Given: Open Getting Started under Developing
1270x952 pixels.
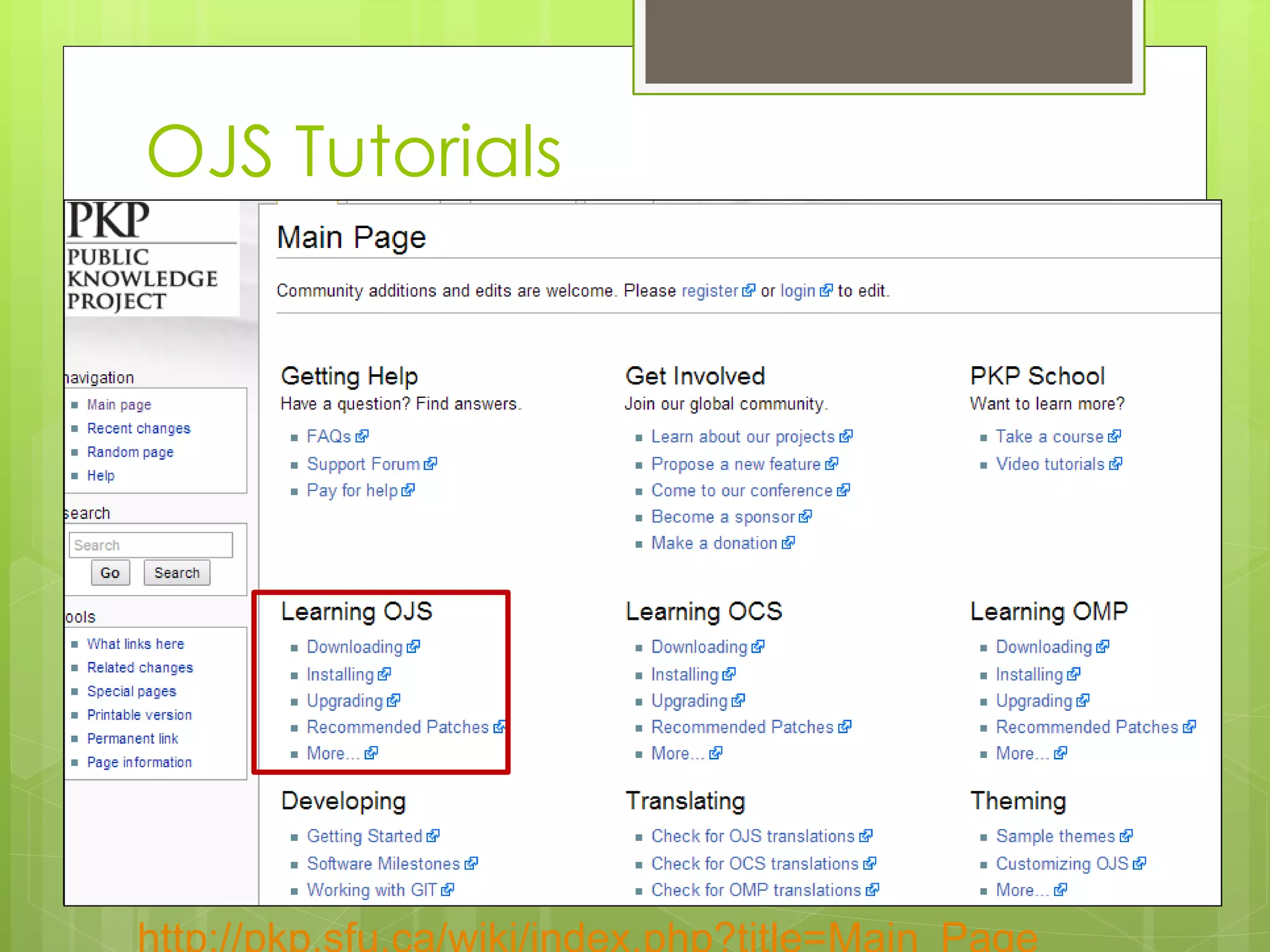Looking at the screenshot, I should [x=365, y=835].
